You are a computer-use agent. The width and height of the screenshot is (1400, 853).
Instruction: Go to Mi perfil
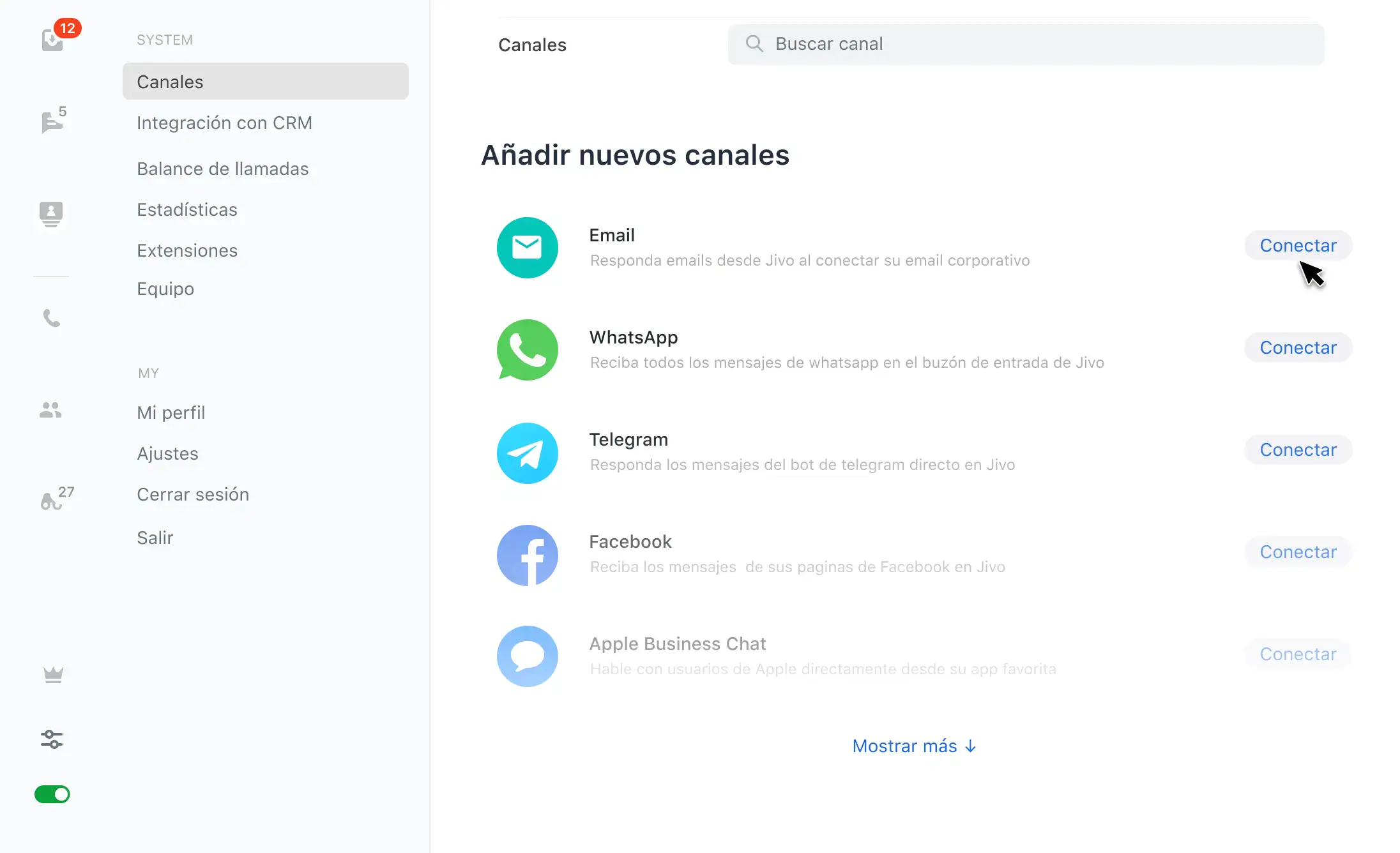(171, 412)
